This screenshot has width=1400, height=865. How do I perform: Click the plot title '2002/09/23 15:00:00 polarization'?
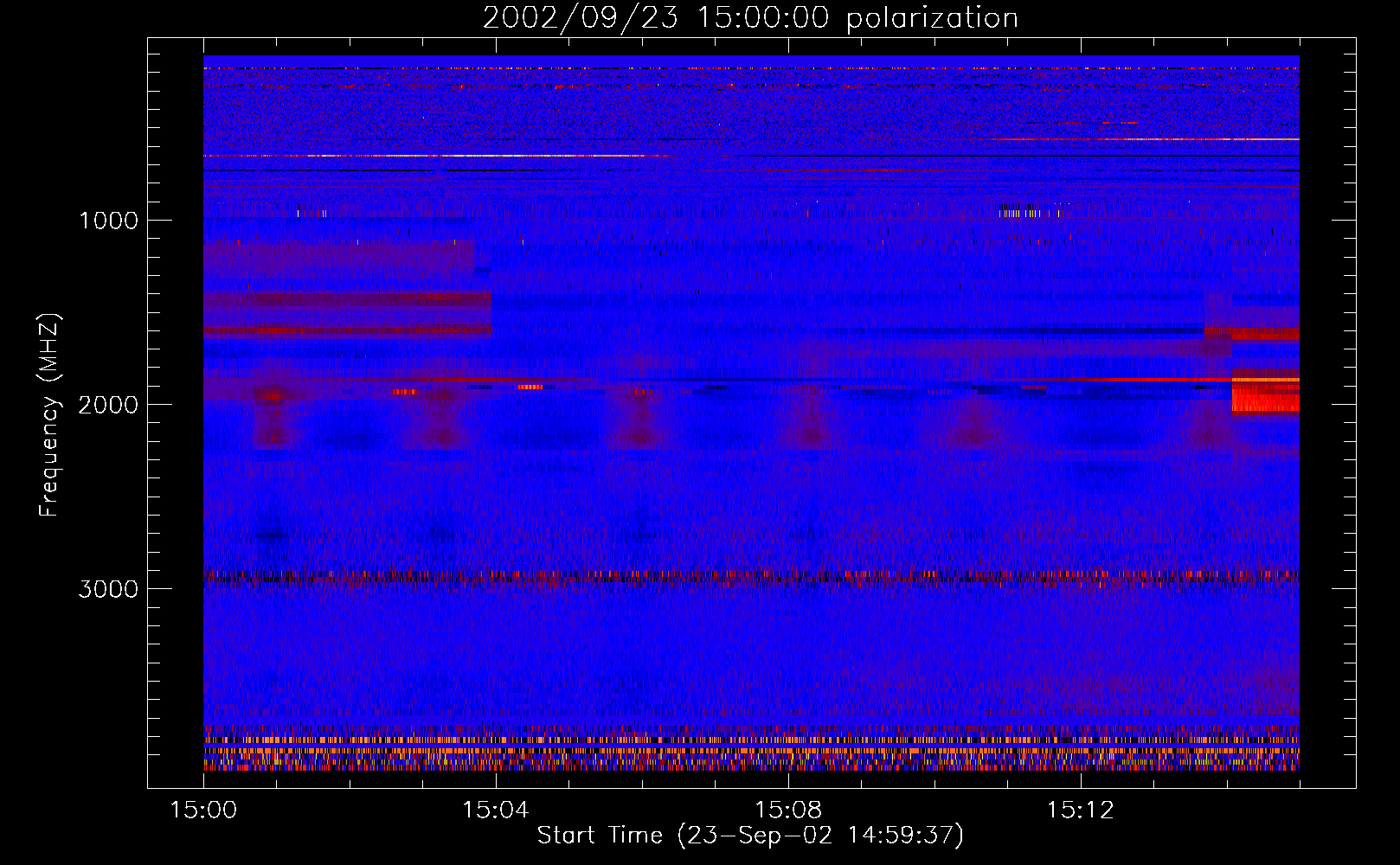[750, 18]
